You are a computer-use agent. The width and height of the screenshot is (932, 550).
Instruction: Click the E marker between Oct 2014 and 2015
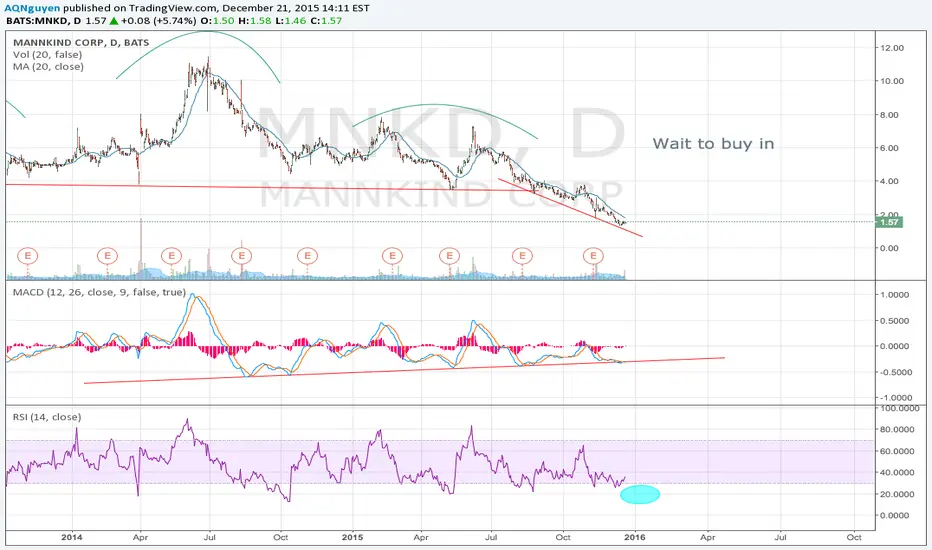pyautogui.click(x=307, y=256)
